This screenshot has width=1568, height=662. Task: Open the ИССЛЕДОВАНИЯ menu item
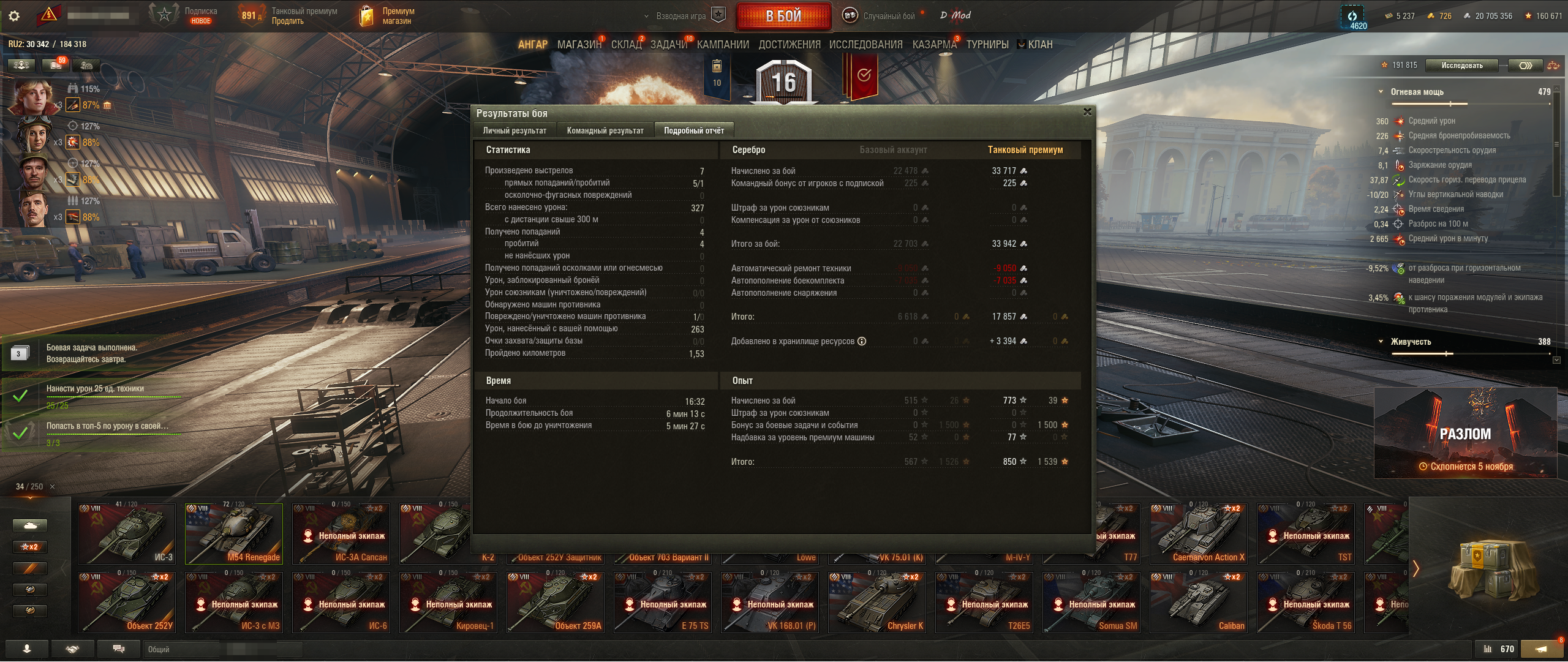(x=865, y=45)
